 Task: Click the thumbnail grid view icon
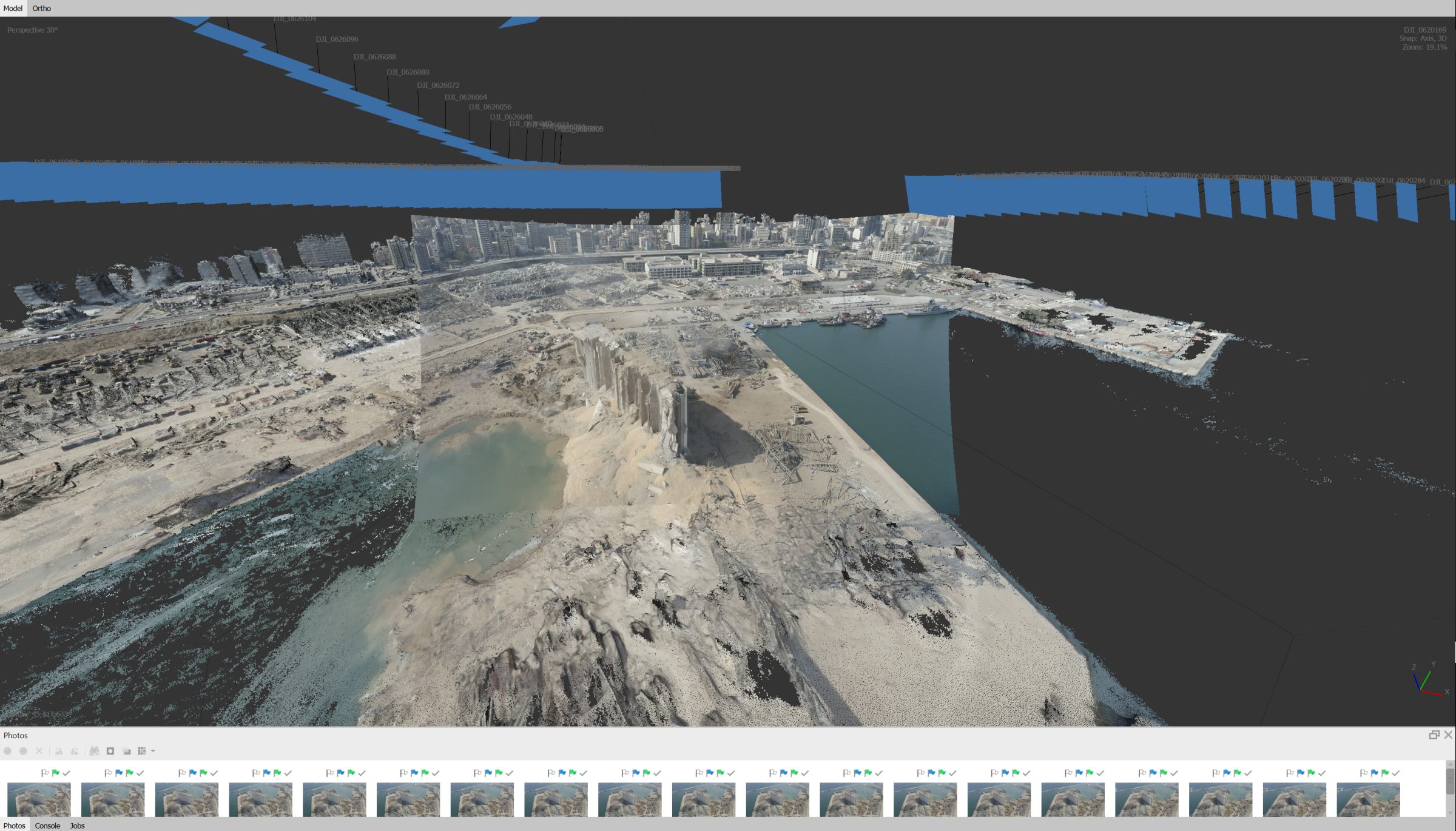(142, 750)
